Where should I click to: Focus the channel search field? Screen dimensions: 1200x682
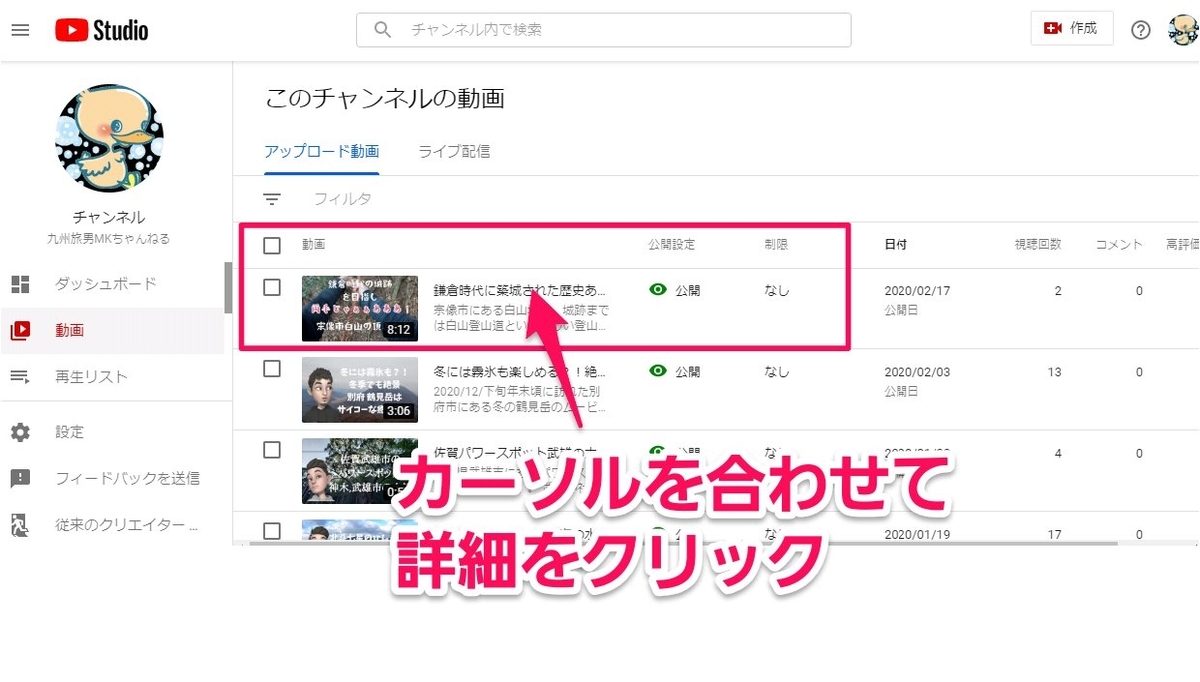[604, 30]
